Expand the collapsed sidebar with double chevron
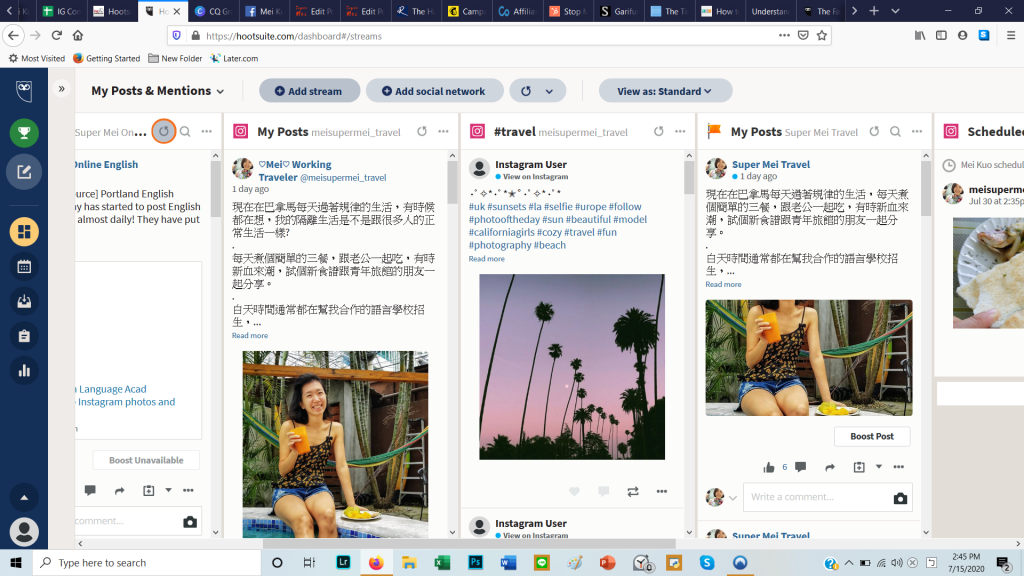 (x=61, y=89)
